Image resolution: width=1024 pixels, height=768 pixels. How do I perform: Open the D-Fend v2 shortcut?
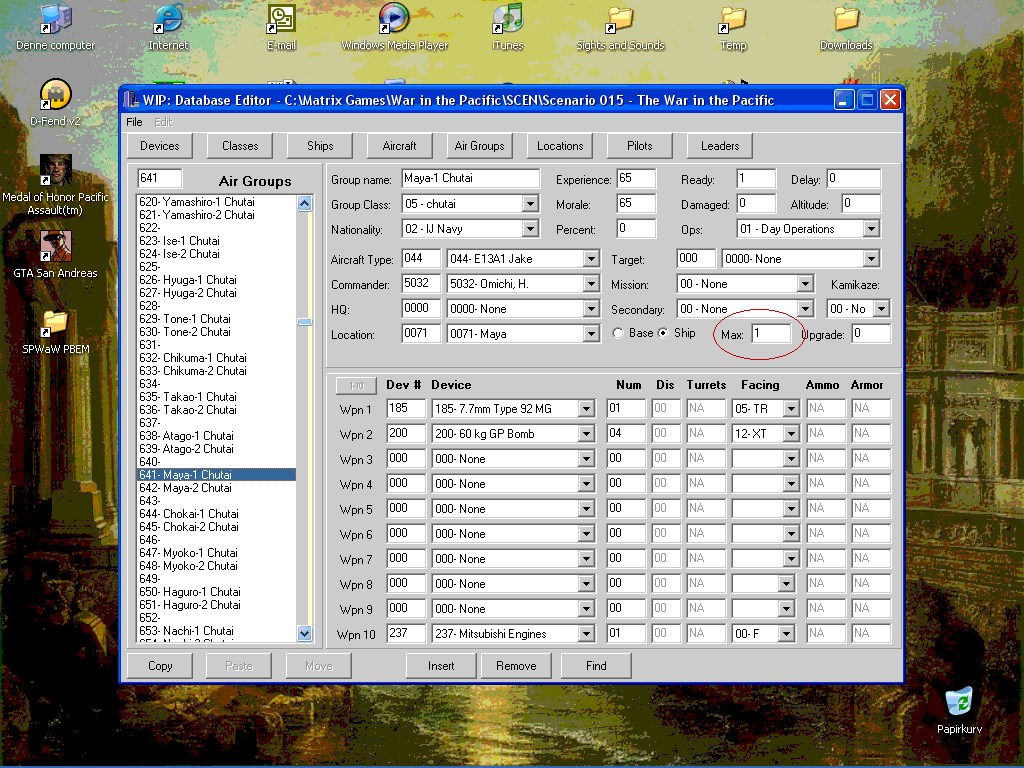click(55, 95)
